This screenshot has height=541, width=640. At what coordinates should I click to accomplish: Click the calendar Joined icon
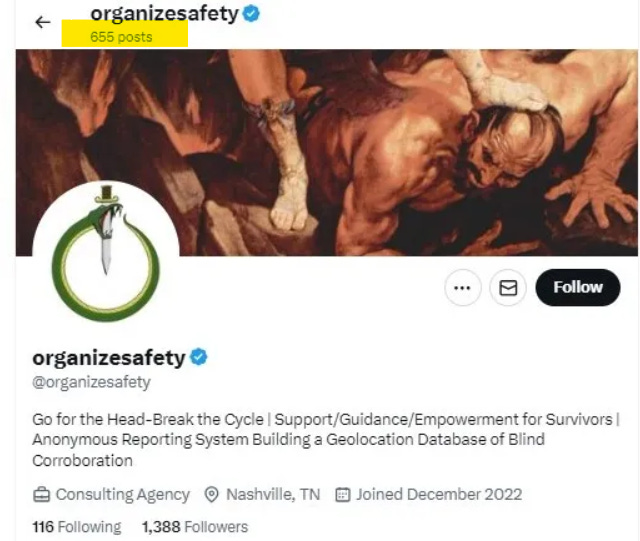[342, 495]
